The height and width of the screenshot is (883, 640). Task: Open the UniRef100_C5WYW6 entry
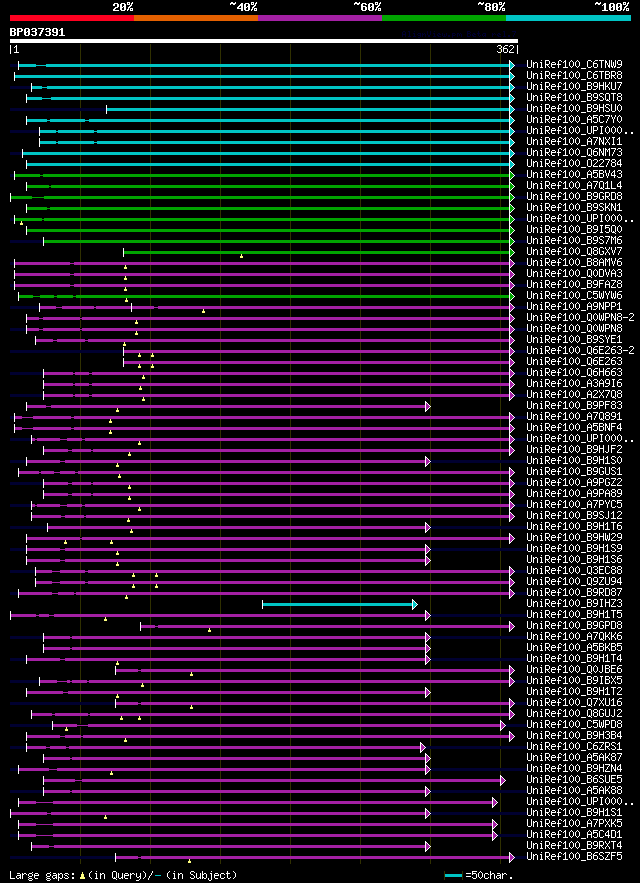point(574,295)
